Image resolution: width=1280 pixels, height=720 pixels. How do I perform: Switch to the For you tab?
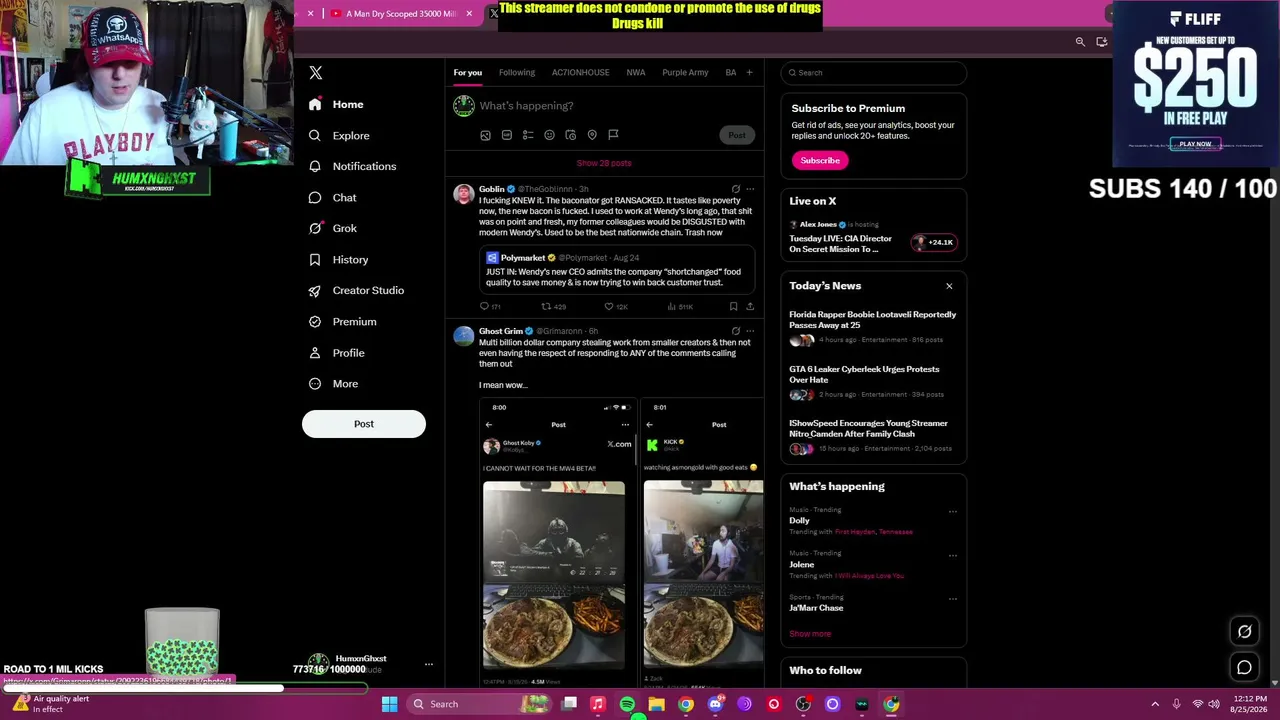(467, 72)
